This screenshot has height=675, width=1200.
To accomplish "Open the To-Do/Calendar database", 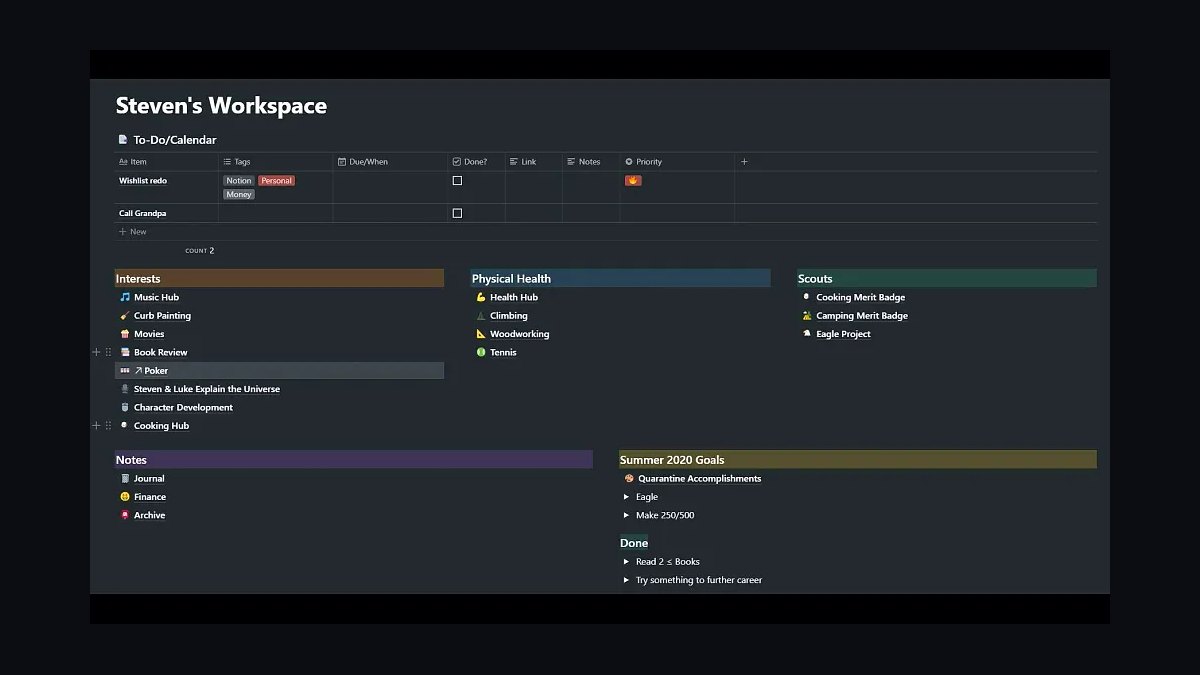I will 175,140.
